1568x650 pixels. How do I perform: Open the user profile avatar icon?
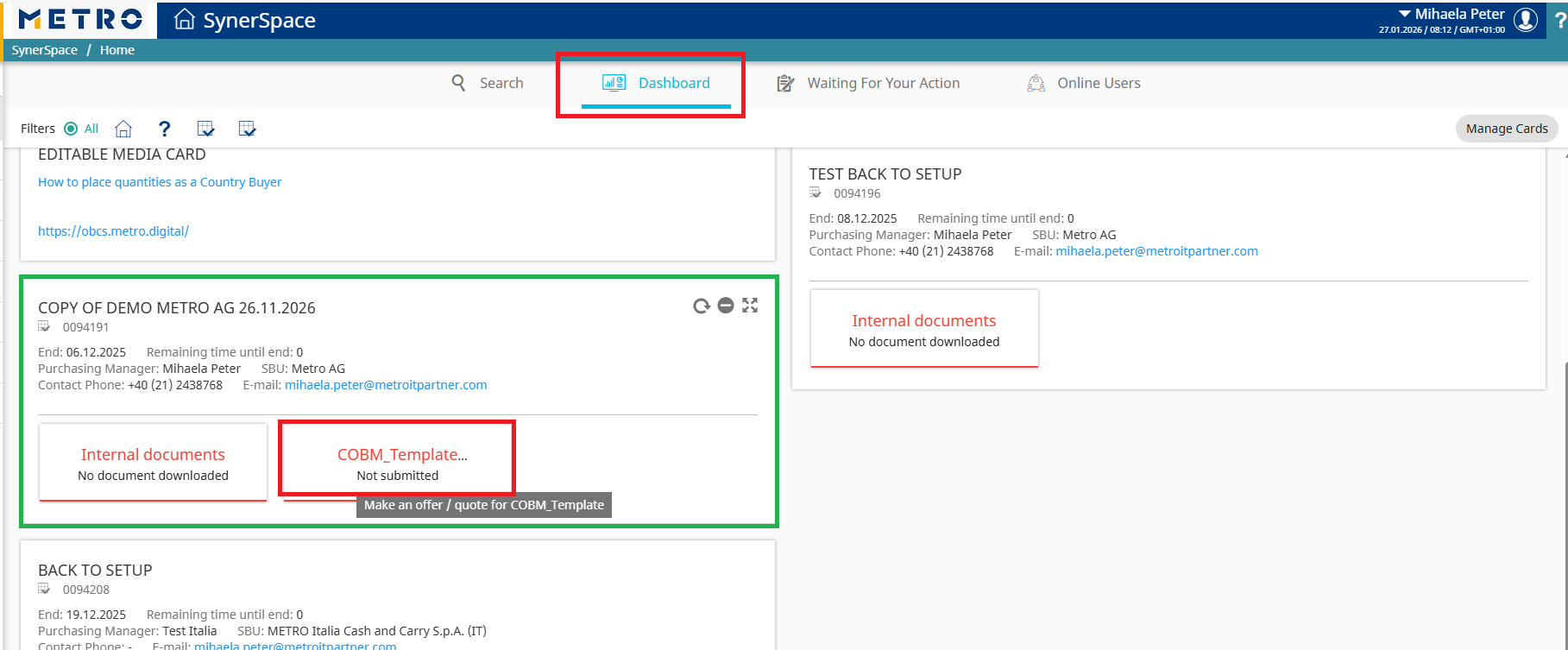point(1526,19)
